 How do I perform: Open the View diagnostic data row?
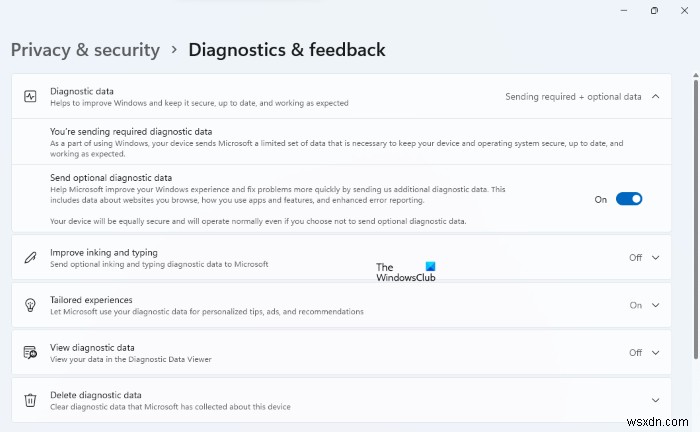coord(300,352)
